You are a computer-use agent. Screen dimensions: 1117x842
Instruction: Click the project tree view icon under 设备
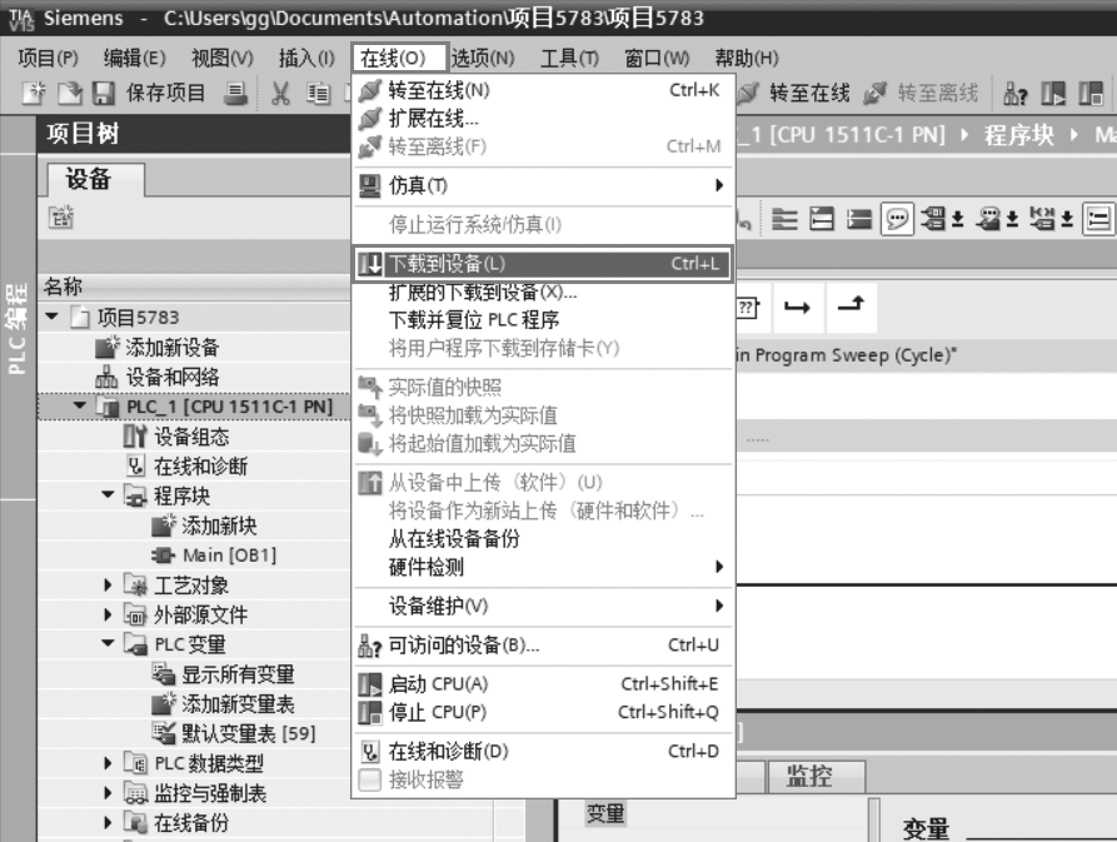pos(61,217)
